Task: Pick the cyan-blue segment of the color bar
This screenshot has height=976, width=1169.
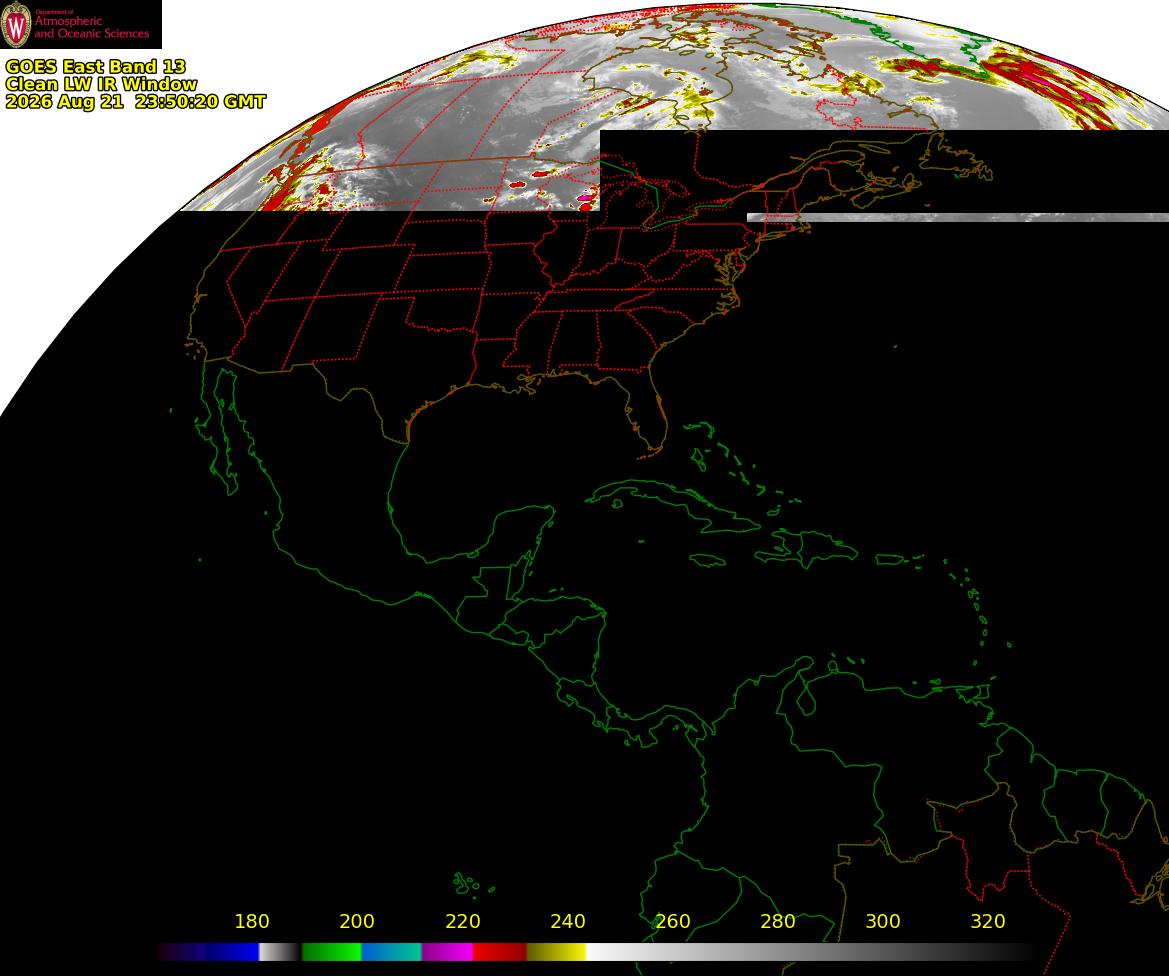Action: click(x=391, y=951)
